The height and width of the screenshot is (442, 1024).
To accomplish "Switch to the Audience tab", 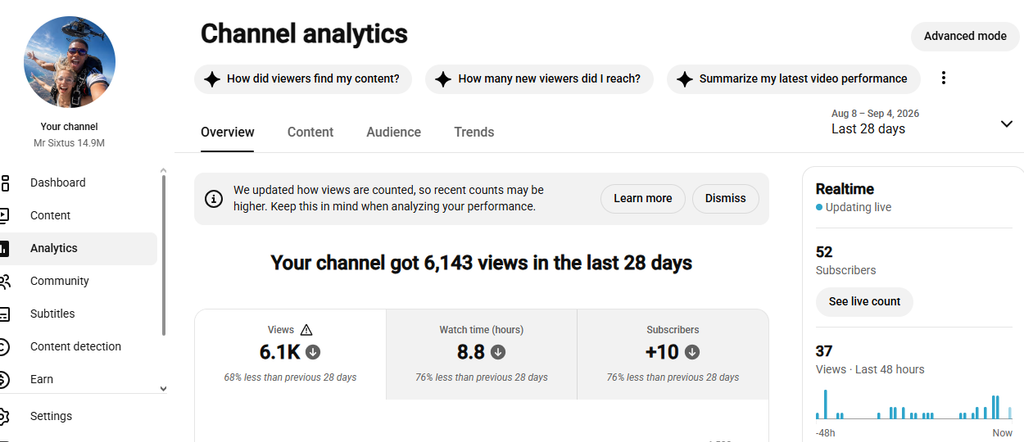I will 394,132.
